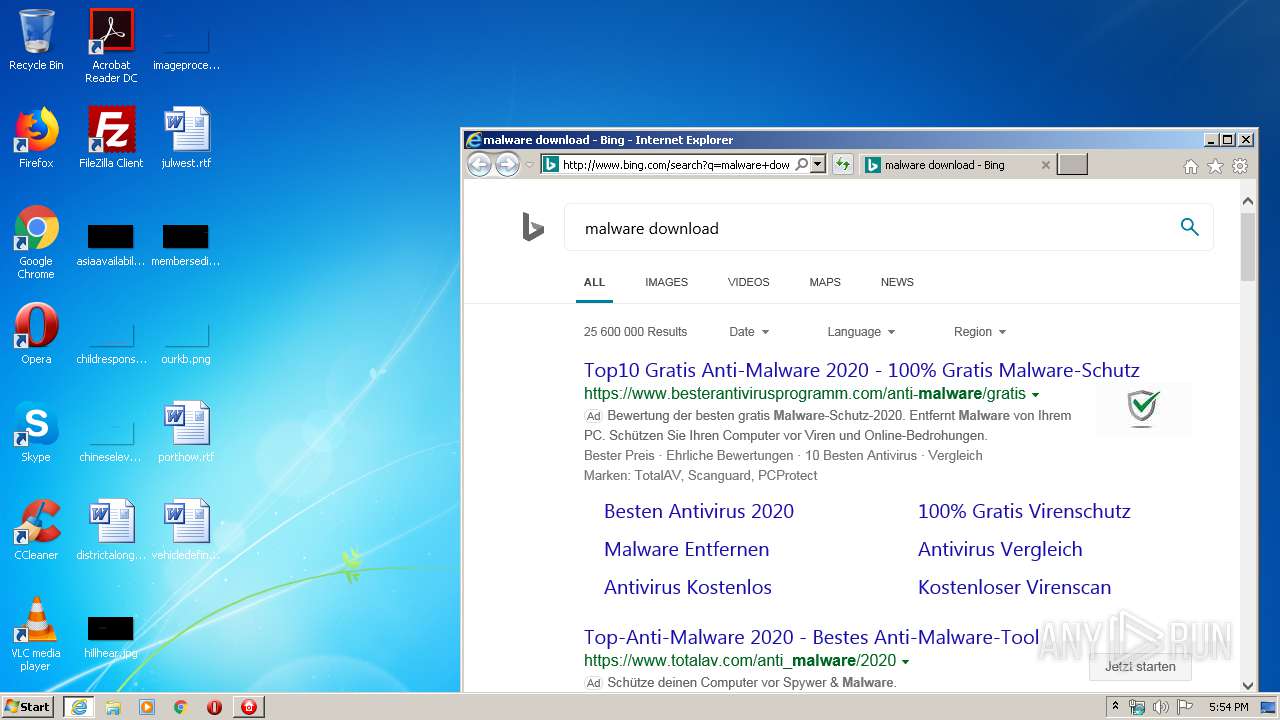Click the Internet Explorer Back button
The height and width of the screenshot is (720, 1280).
479,165
